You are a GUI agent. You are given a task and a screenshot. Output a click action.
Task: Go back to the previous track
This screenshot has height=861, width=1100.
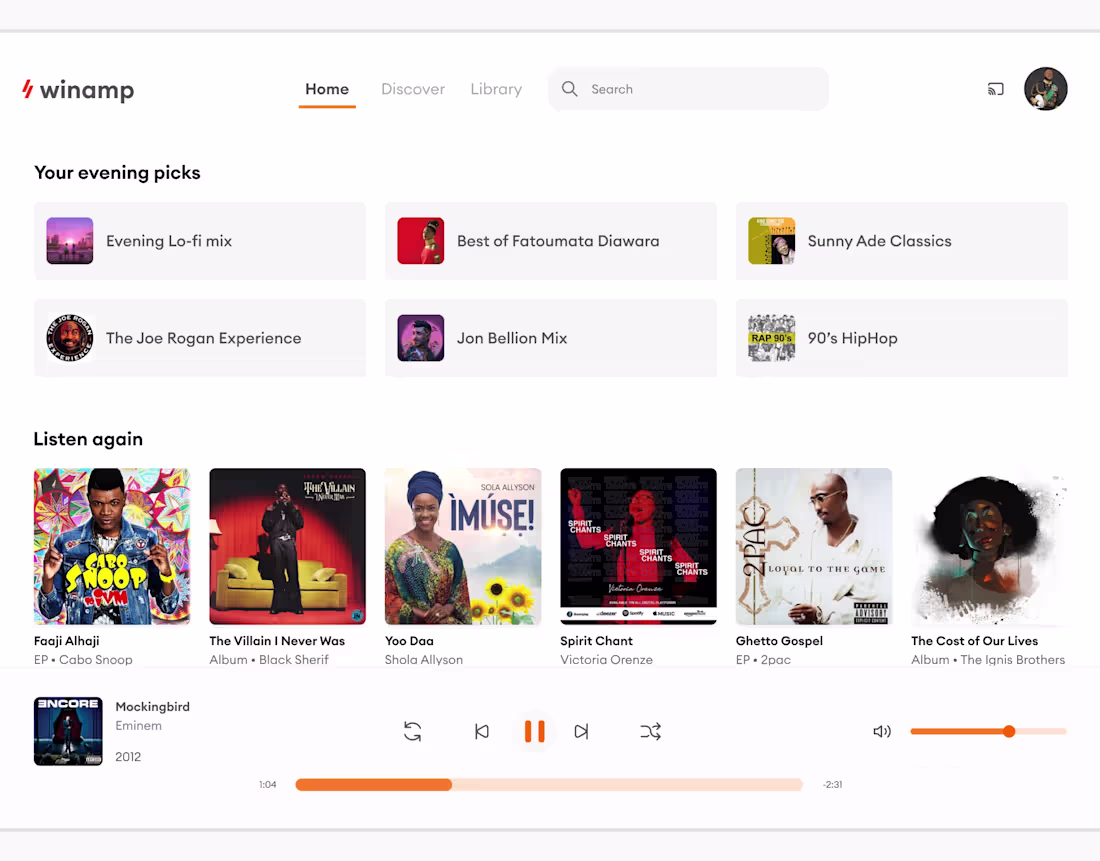pyautogui.click(x=482, y=731)
